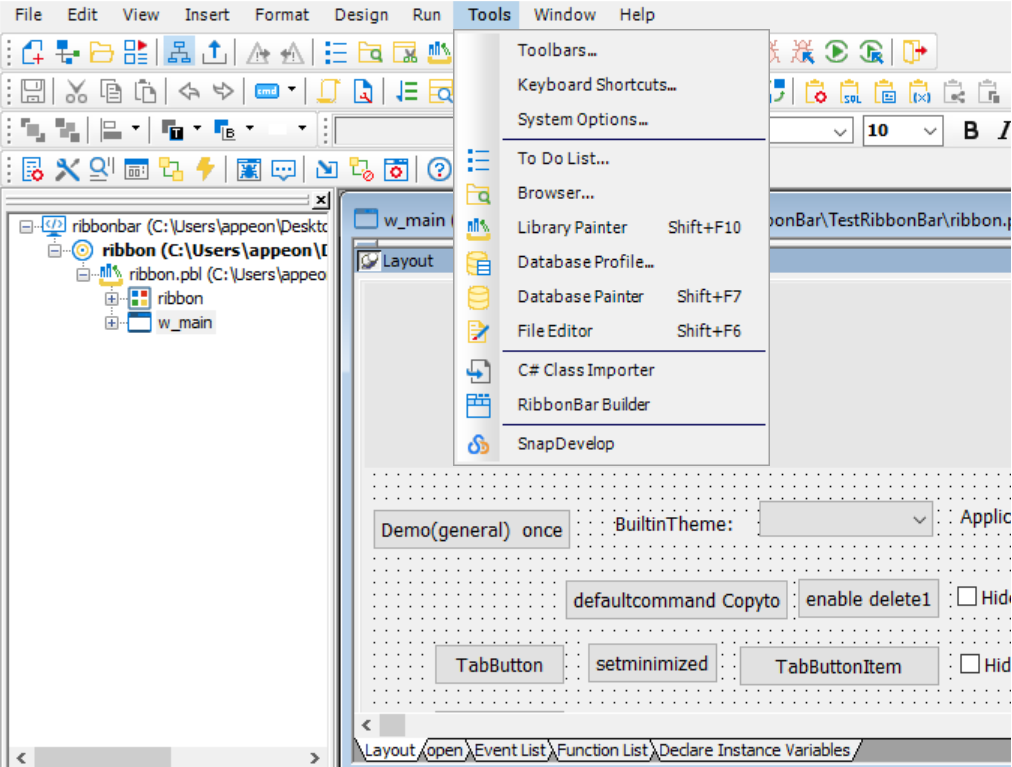Click the open folder icon in top toolbar

[101, 52]
